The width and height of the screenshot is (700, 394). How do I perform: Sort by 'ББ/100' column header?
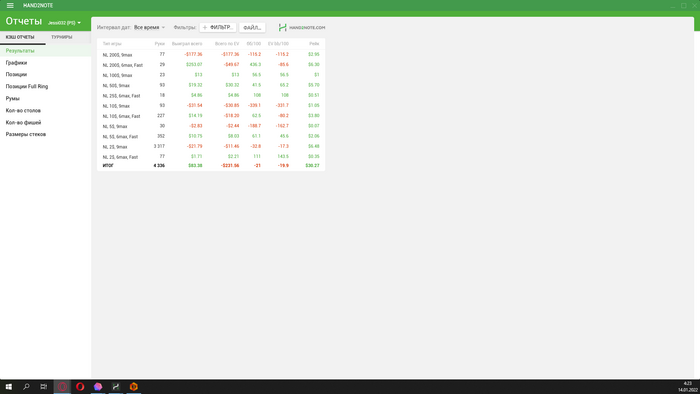tap(254, 44)
